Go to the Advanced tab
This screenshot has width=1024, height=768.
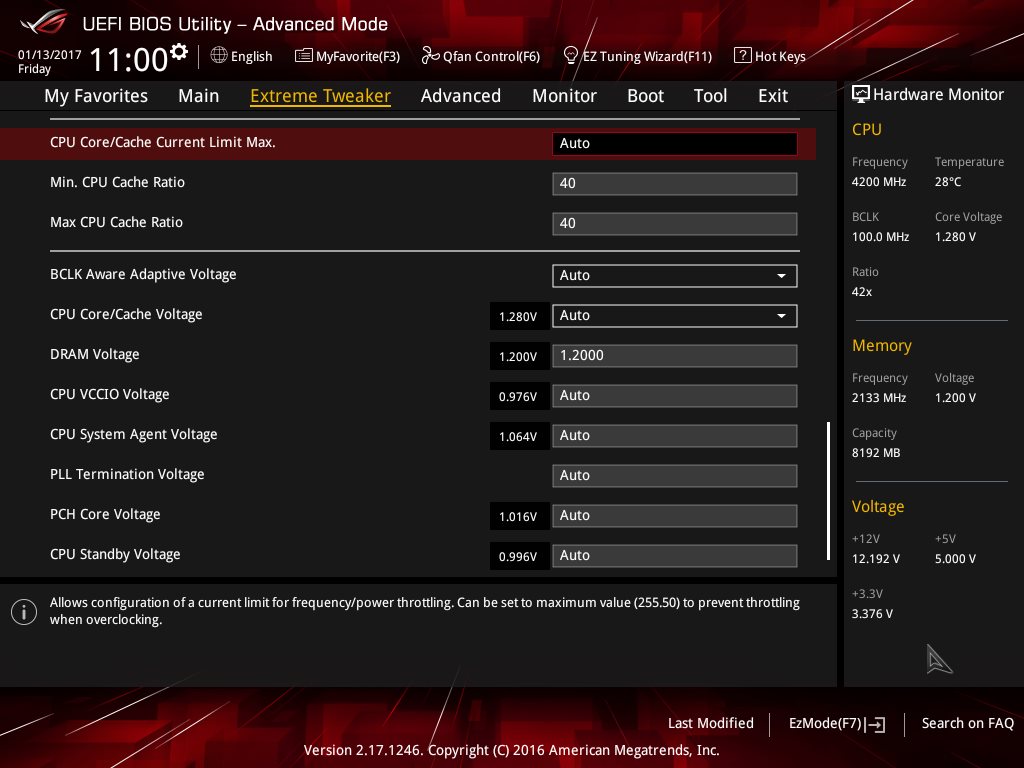pos(460,96)
